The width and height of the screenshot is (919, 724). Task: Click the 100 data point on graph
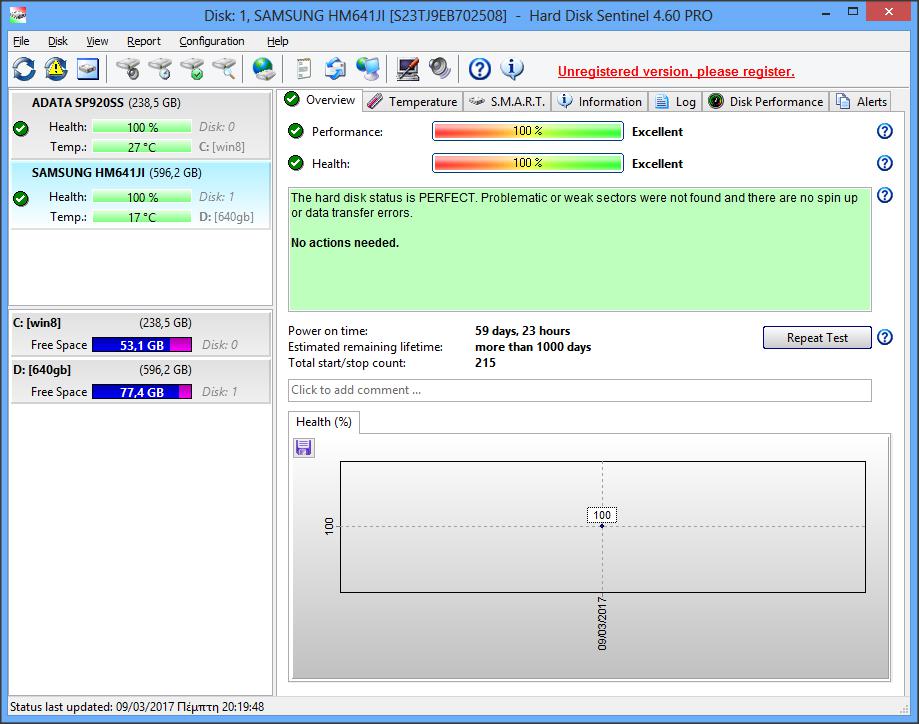tap(602, 526)
